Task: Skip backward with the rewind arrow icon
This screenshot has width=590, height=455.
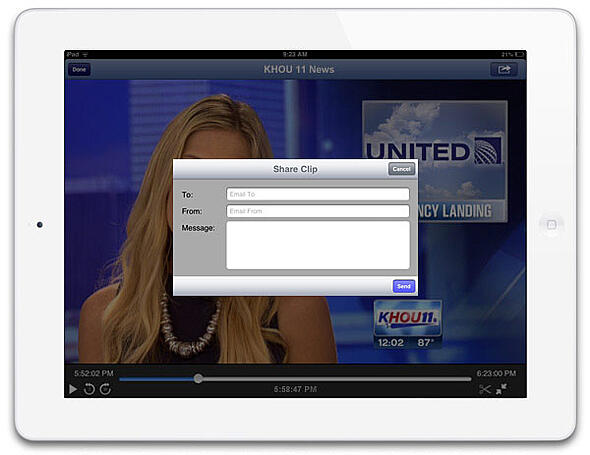Action: pyautogui.click(x=89, y=389)
